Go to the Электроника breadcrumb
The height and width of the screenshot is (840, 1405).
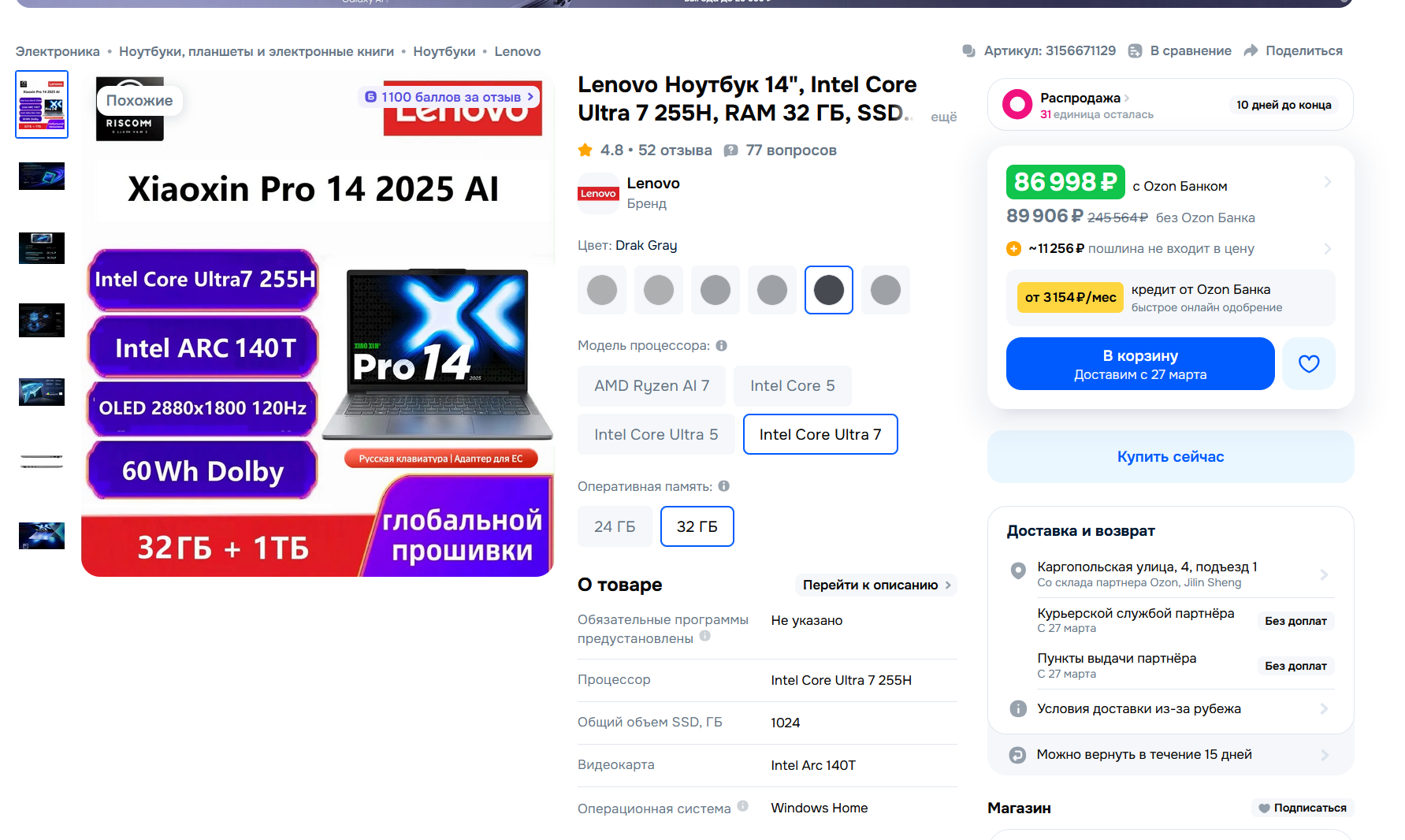[x=58, y=51]
